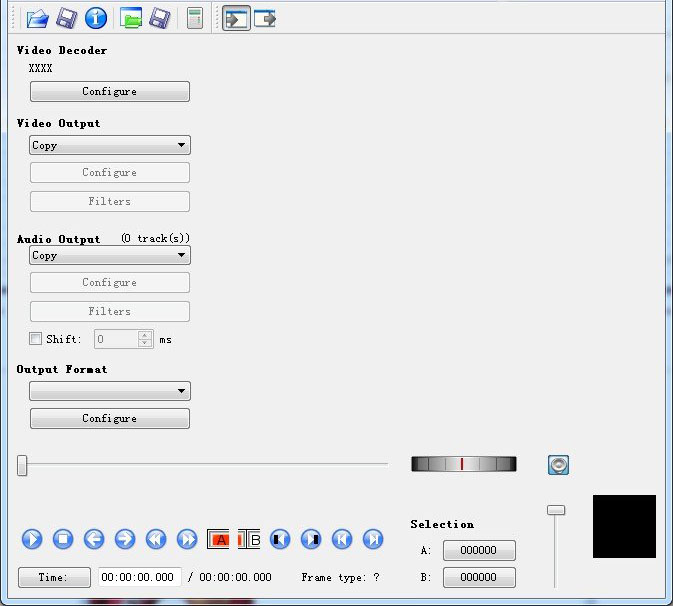
Task: Click the timeline seek slider handle
Action: [22, 465]
